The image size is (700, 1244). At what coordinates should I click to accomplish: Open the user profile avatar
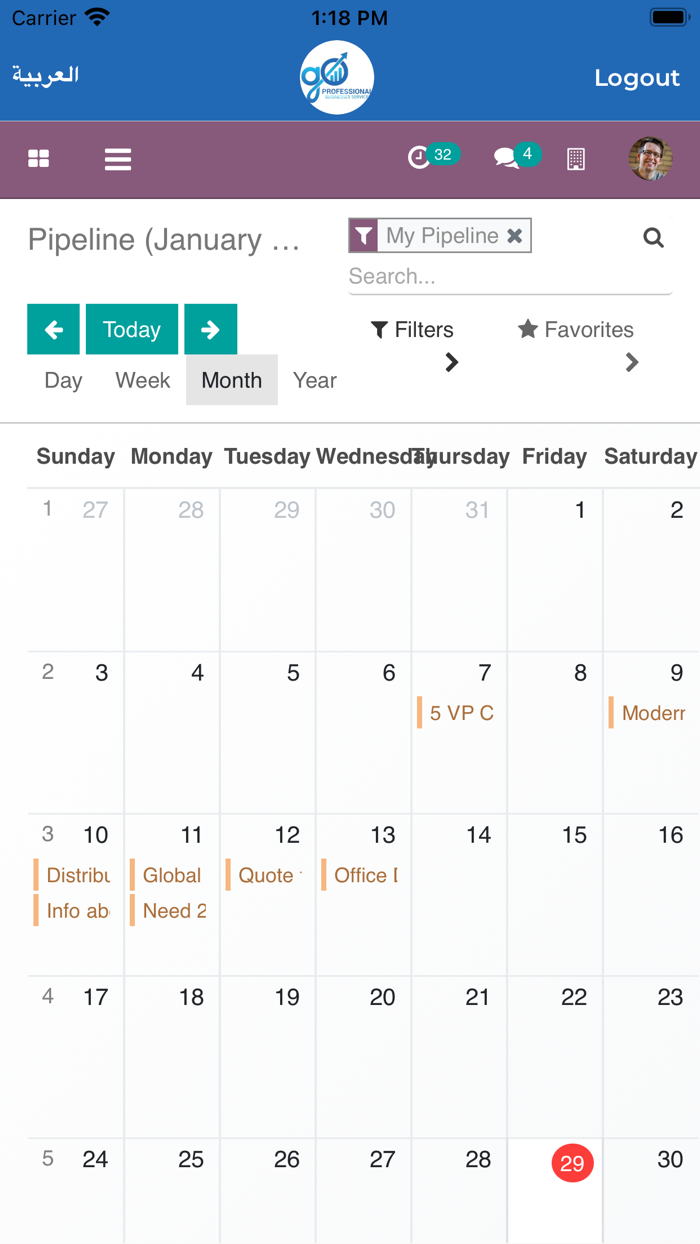650,159
